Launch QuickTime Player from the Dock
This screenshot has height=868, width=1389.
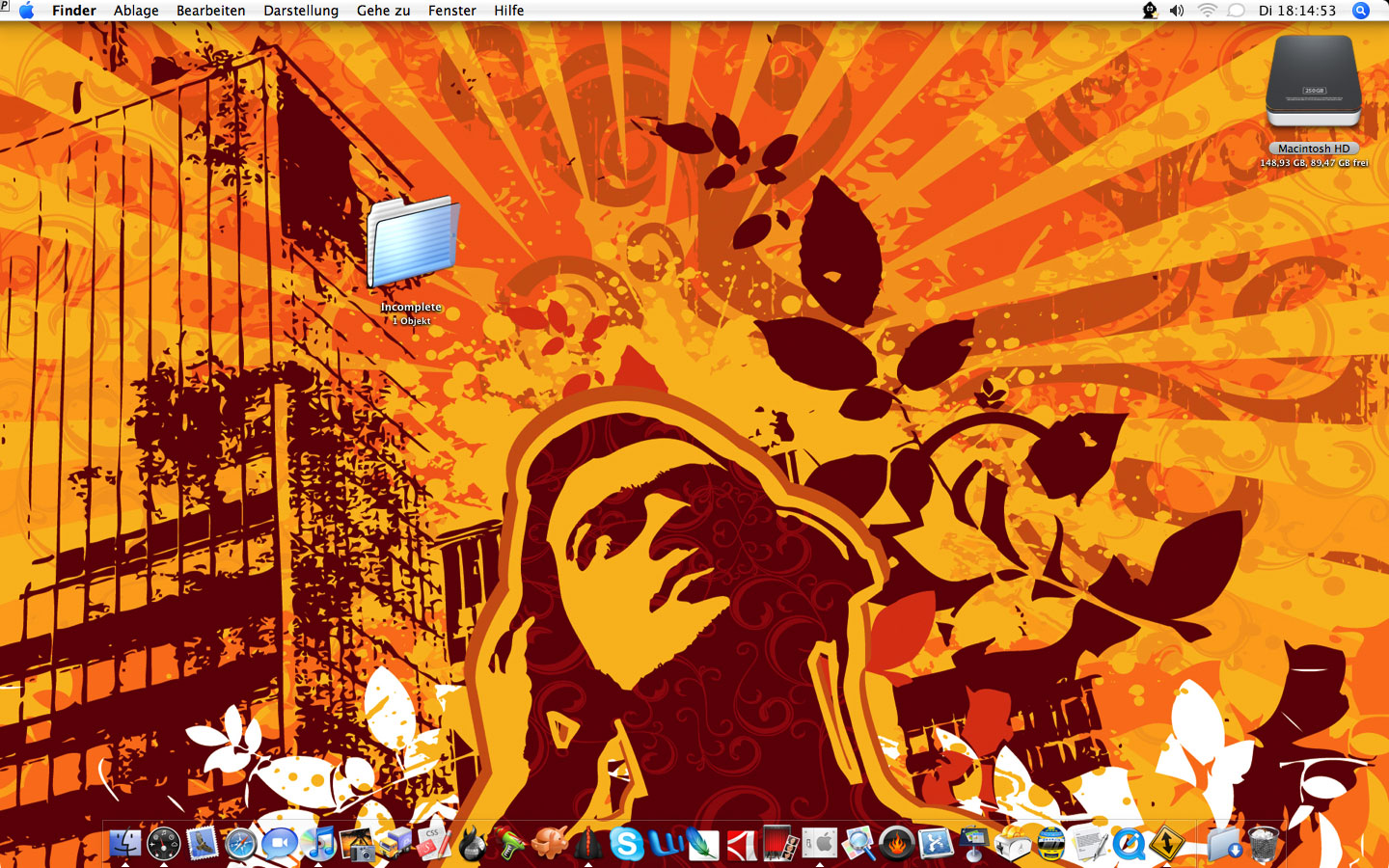(1129, 844)
